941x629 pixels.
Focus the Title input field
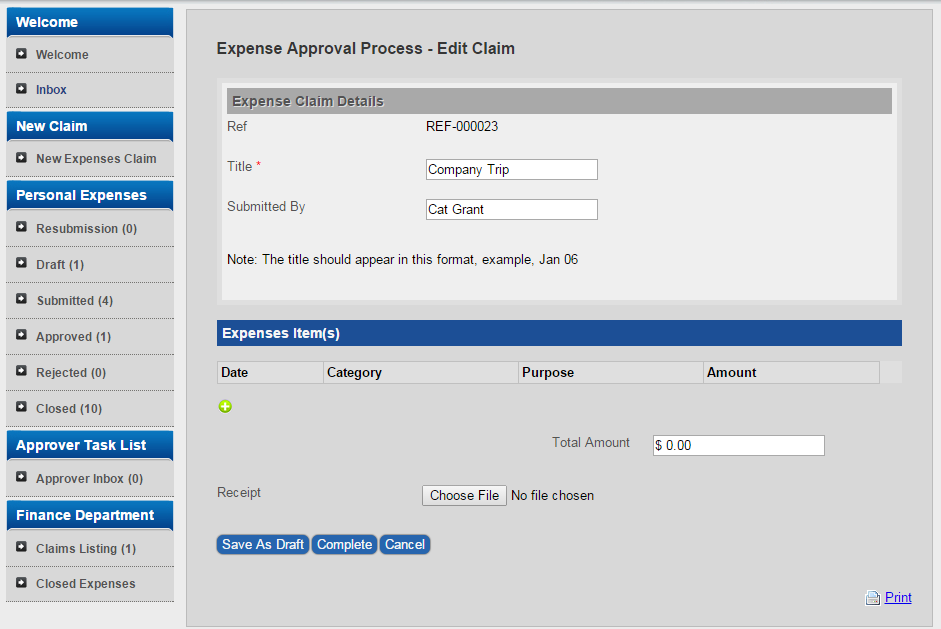512,169
